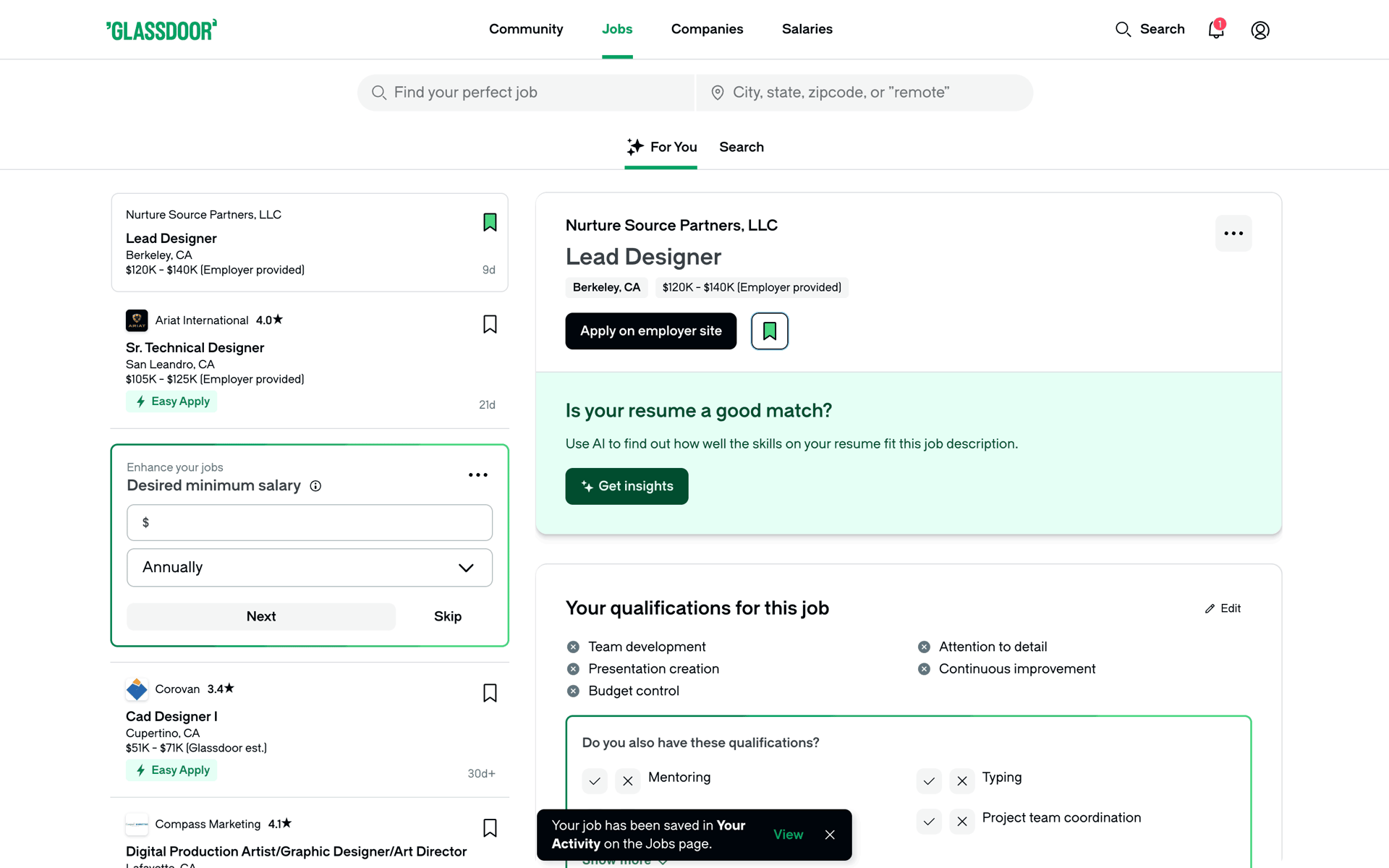Click the Continuous improvement qualification
1389x868 pixels.
tap(1017, 669)
